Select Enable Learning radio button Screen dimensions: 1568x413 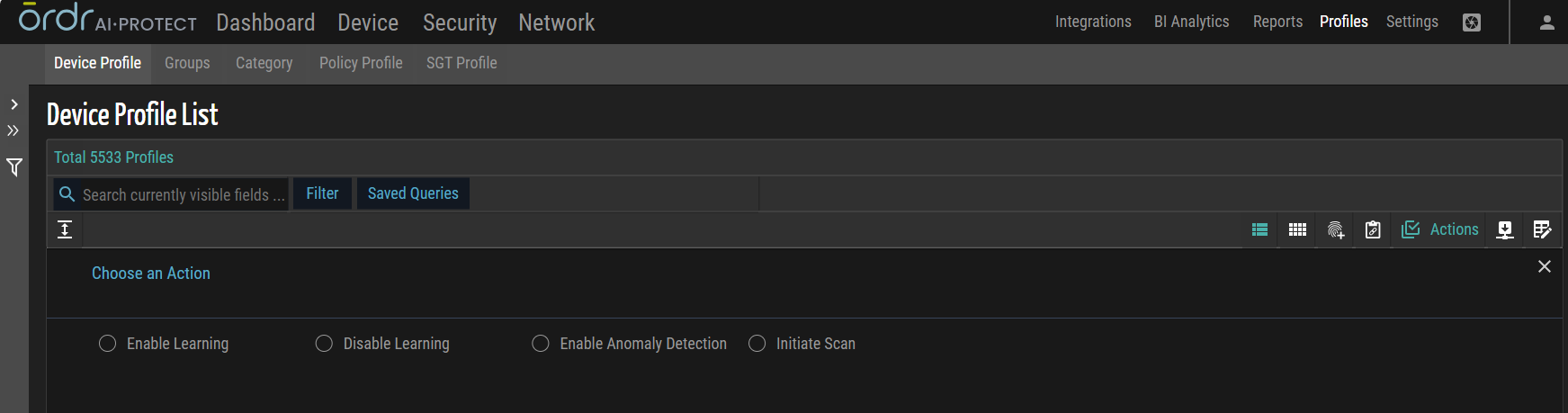(x=108, y=344)
